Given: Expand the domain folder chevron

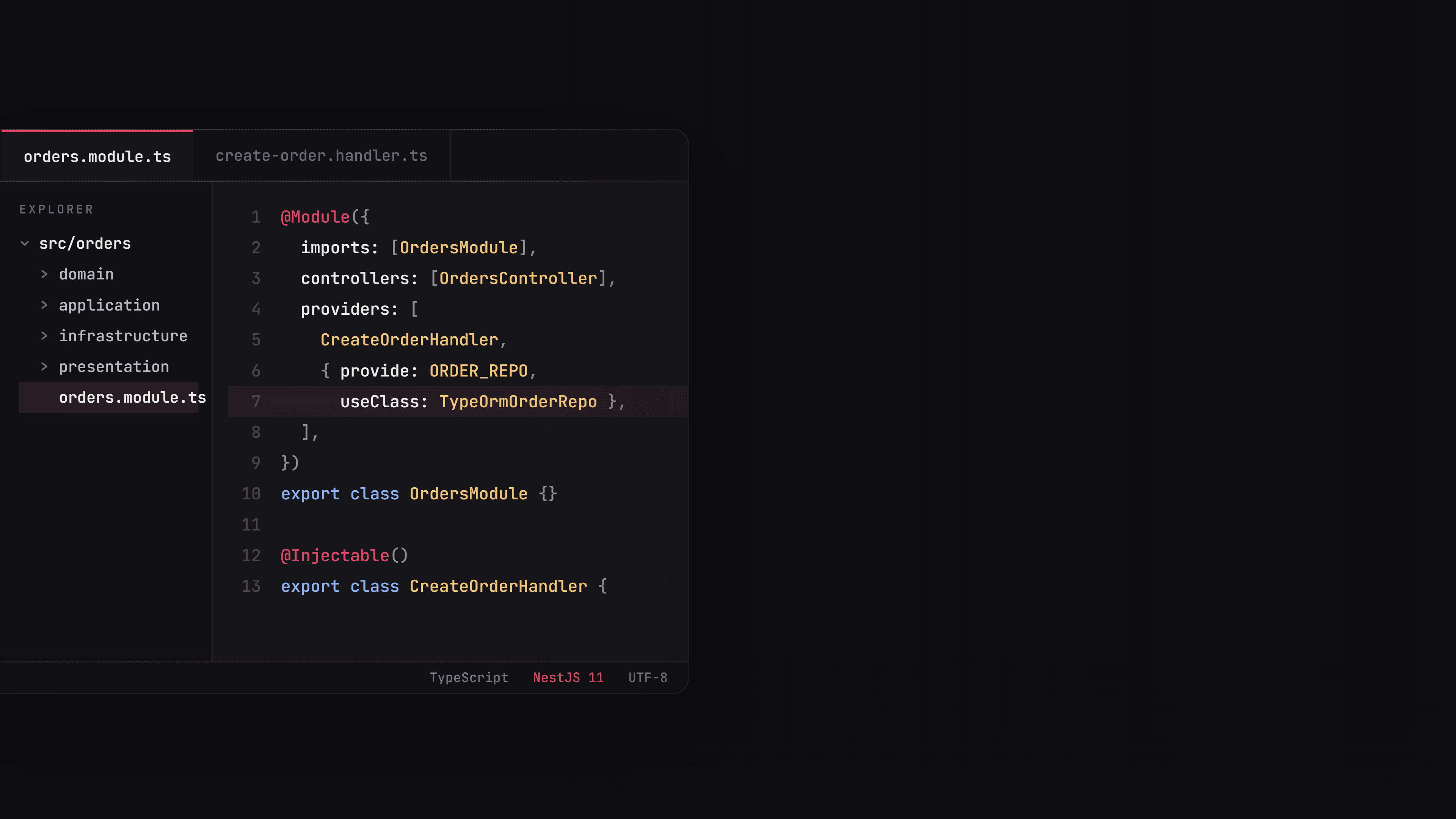Looking at the screenshot, I should (x=44, y=274).
